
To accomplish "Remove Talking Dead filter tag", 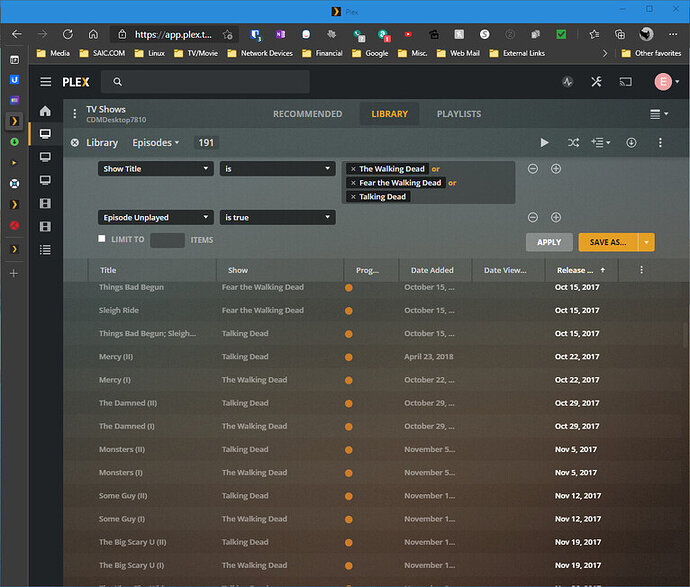I will (x=353, y=197).
